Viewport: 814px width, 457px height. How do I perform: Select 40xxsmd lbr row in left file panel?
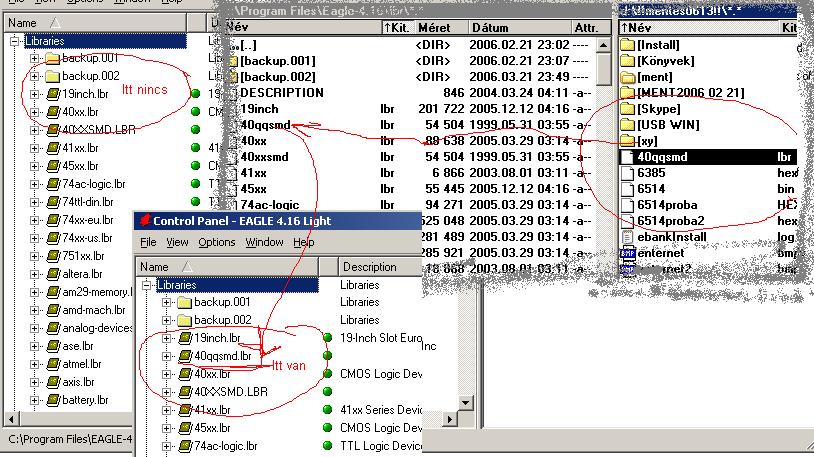click(410, 157)
